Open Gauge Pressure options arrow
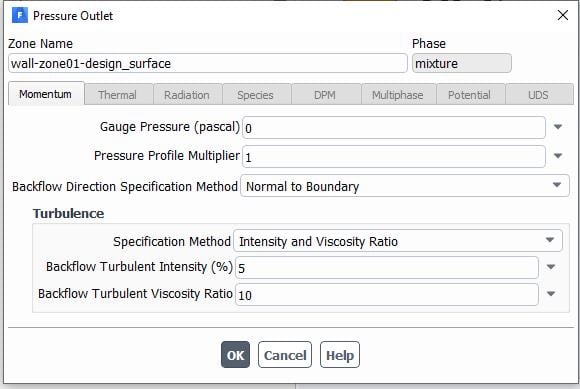The height and width of the screenshot is (389, 580). pos(558,127)
